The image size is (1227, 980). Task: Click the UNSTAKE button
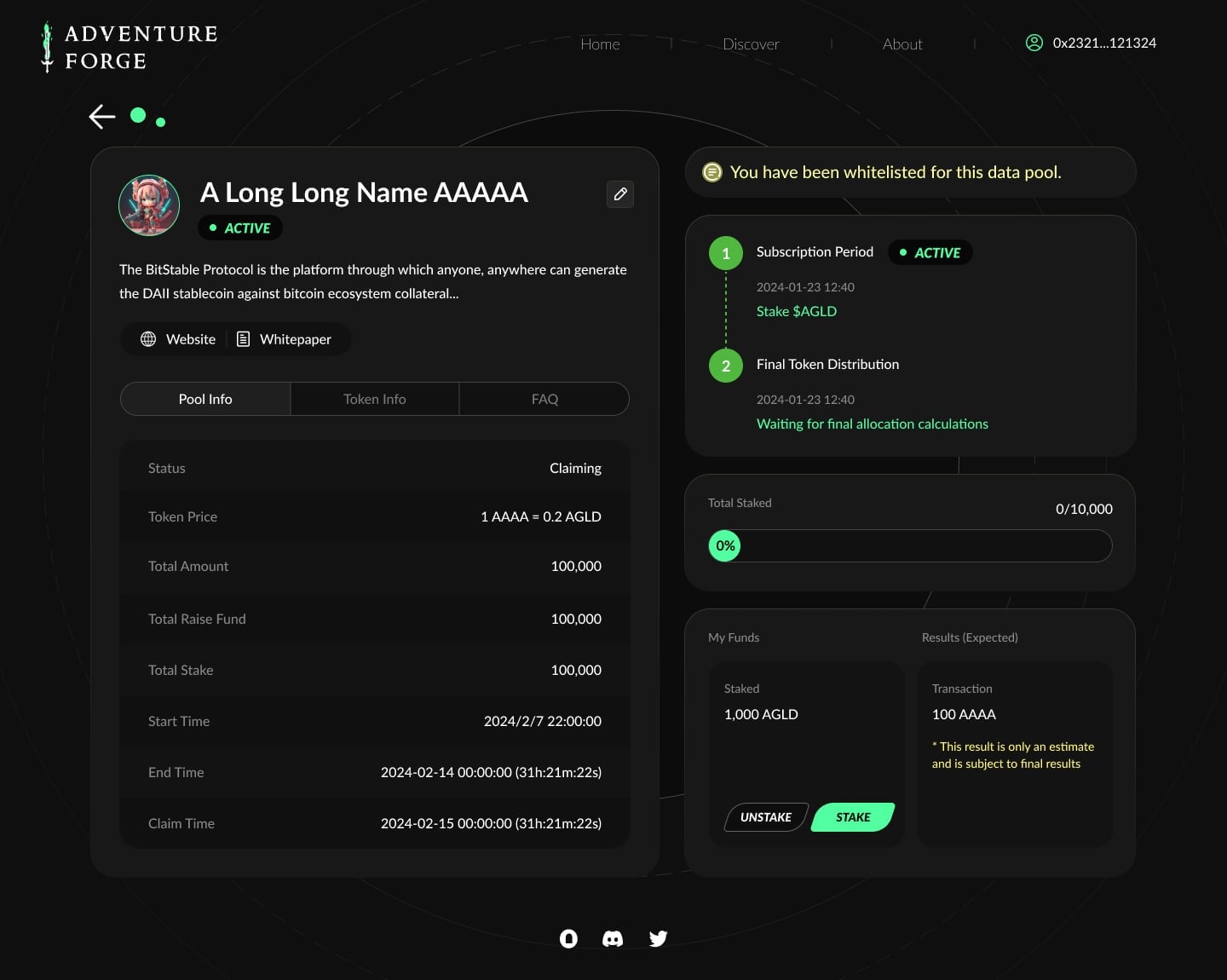766,817
